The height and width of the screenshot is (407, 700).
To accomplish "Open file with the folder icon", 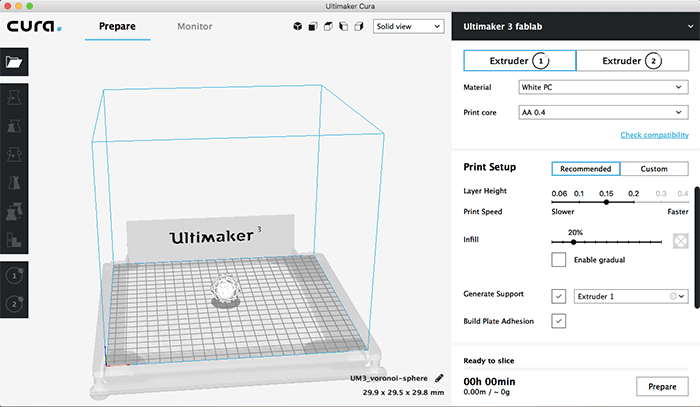I will click(14, 62).
